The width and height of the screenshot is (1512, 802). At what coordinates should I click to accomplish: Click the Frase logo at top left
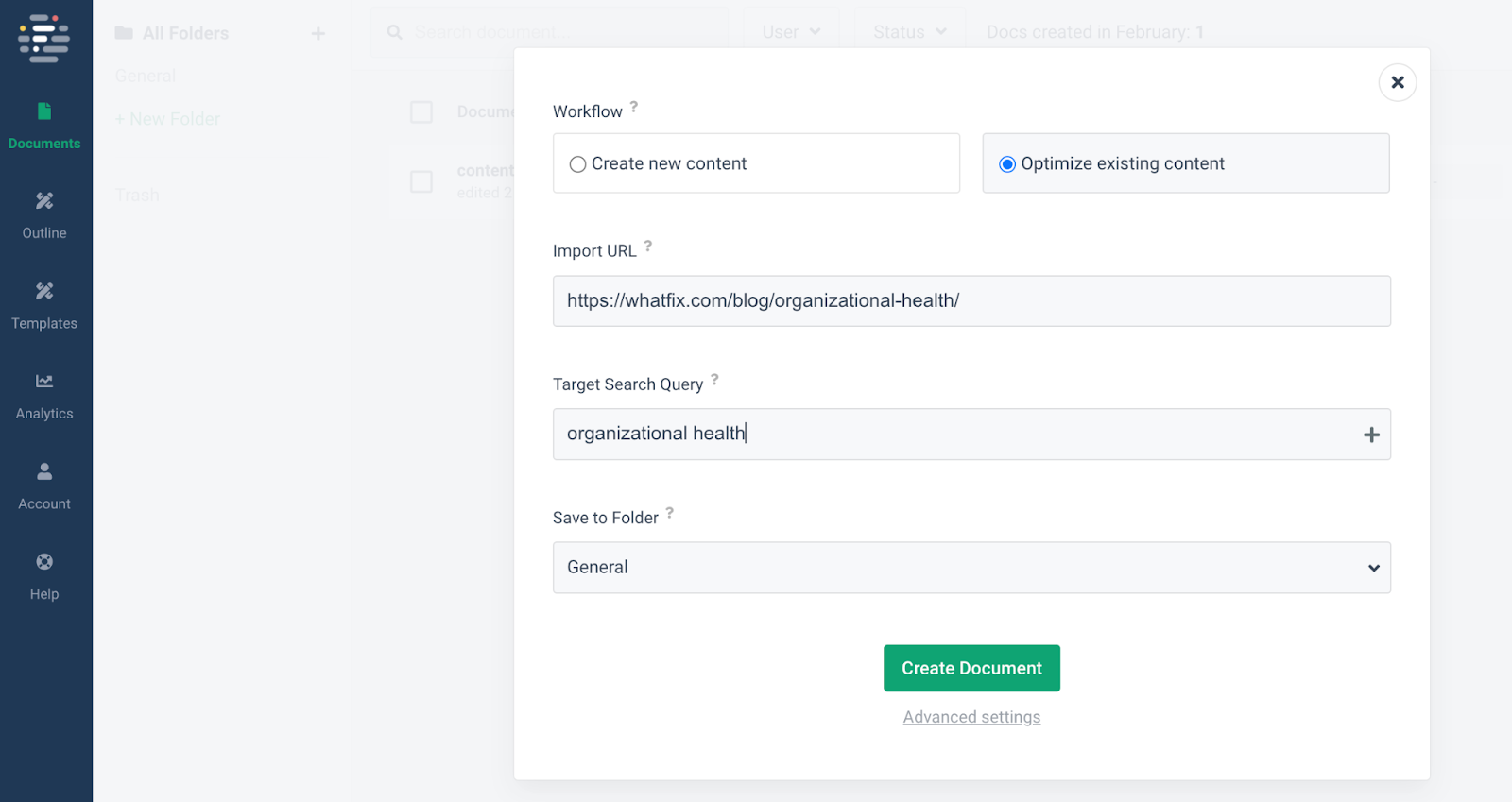click(44, 39)
